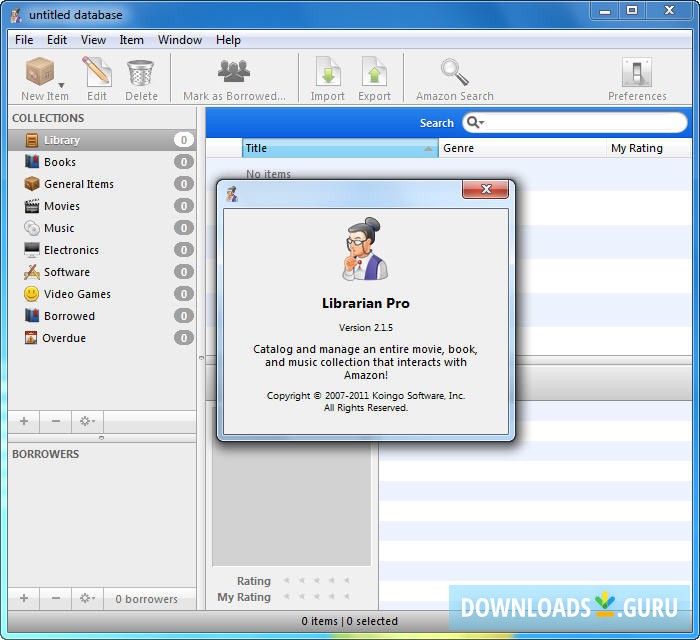Expand the search magnifier dropdown
Image resolution: width=700 pixels, height=640 pixels.
tap(474, 123)
